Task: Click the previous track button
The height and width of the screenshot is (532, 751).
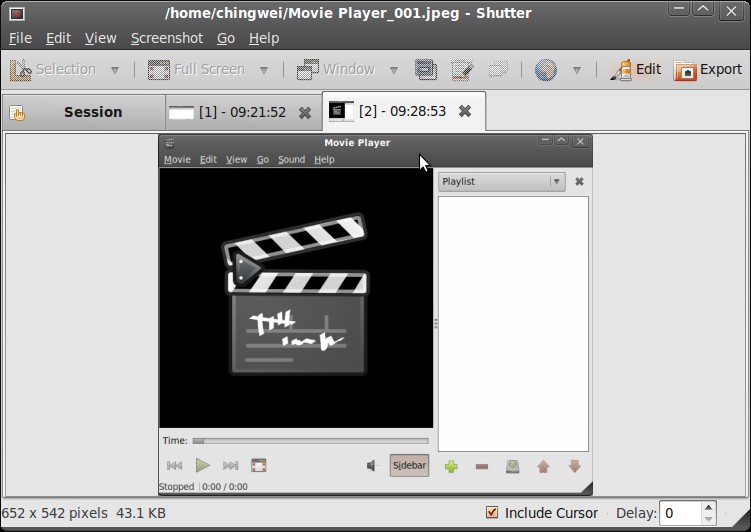Action: click(x=174, y=465)
